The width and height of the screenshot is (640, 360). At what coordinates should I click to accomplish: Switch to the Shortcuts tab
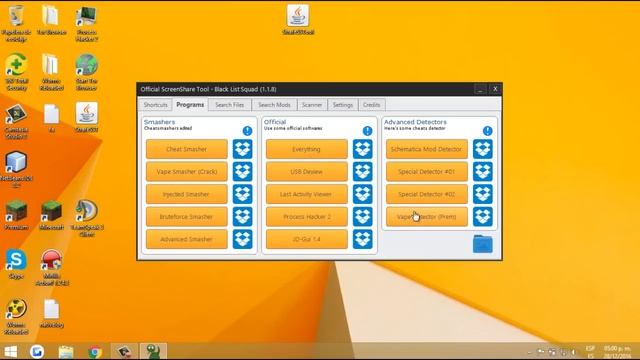156,105
